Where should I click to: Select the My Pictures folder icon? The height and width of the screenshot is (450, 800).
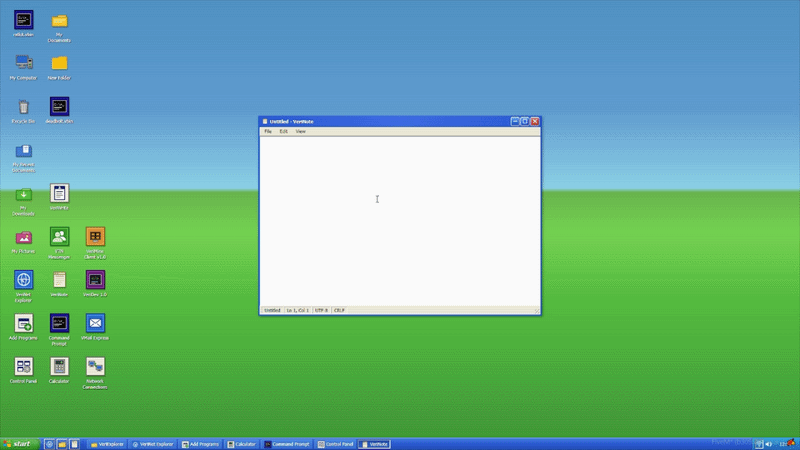pos(23,241)
